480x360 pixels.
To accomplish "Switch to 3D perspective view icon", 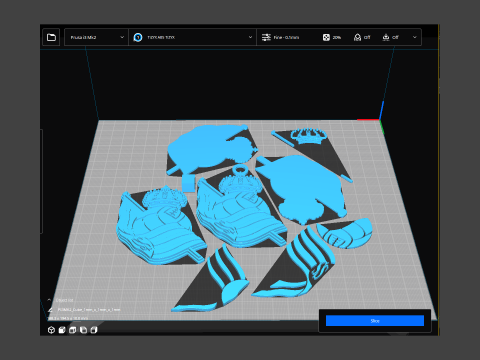I will click(51, 330).
